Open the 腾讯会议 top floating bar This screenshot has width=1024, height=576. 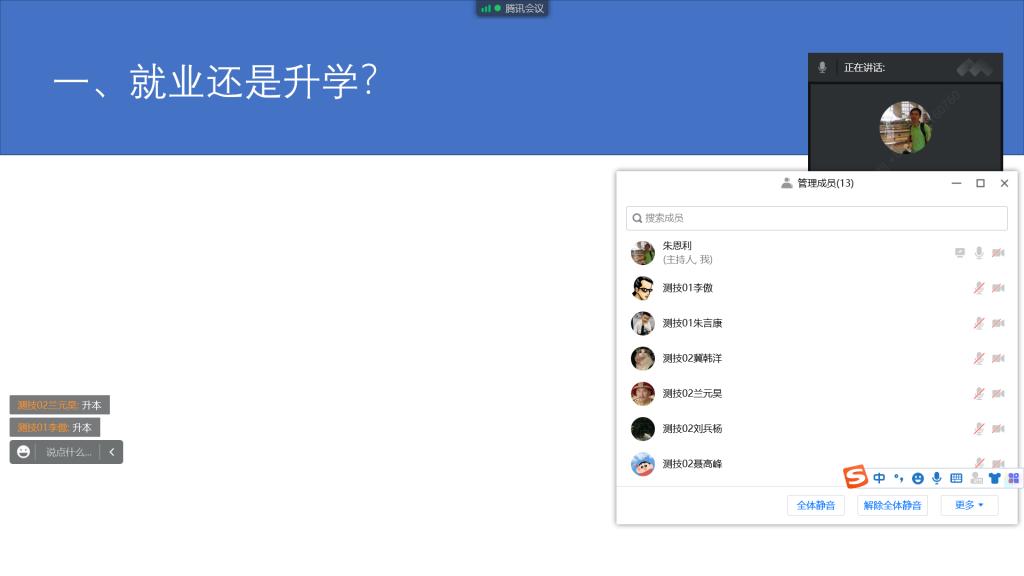(512, 8)
